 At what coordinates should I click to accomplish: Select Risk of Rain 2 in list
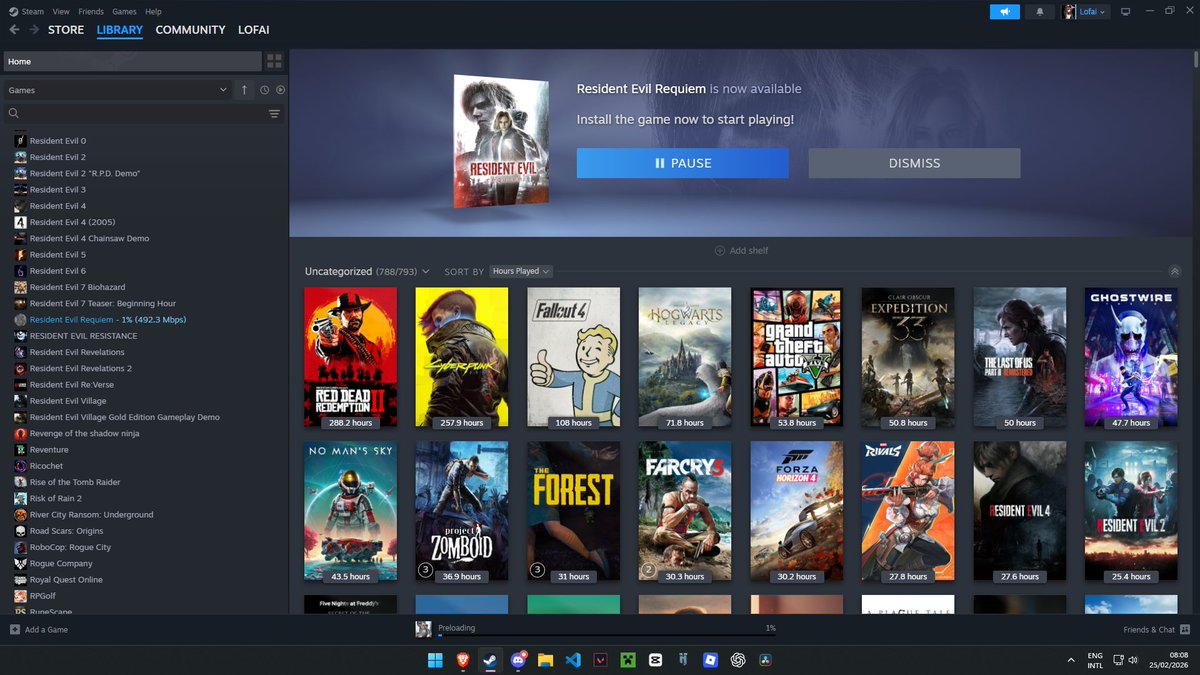click(144, 498)
